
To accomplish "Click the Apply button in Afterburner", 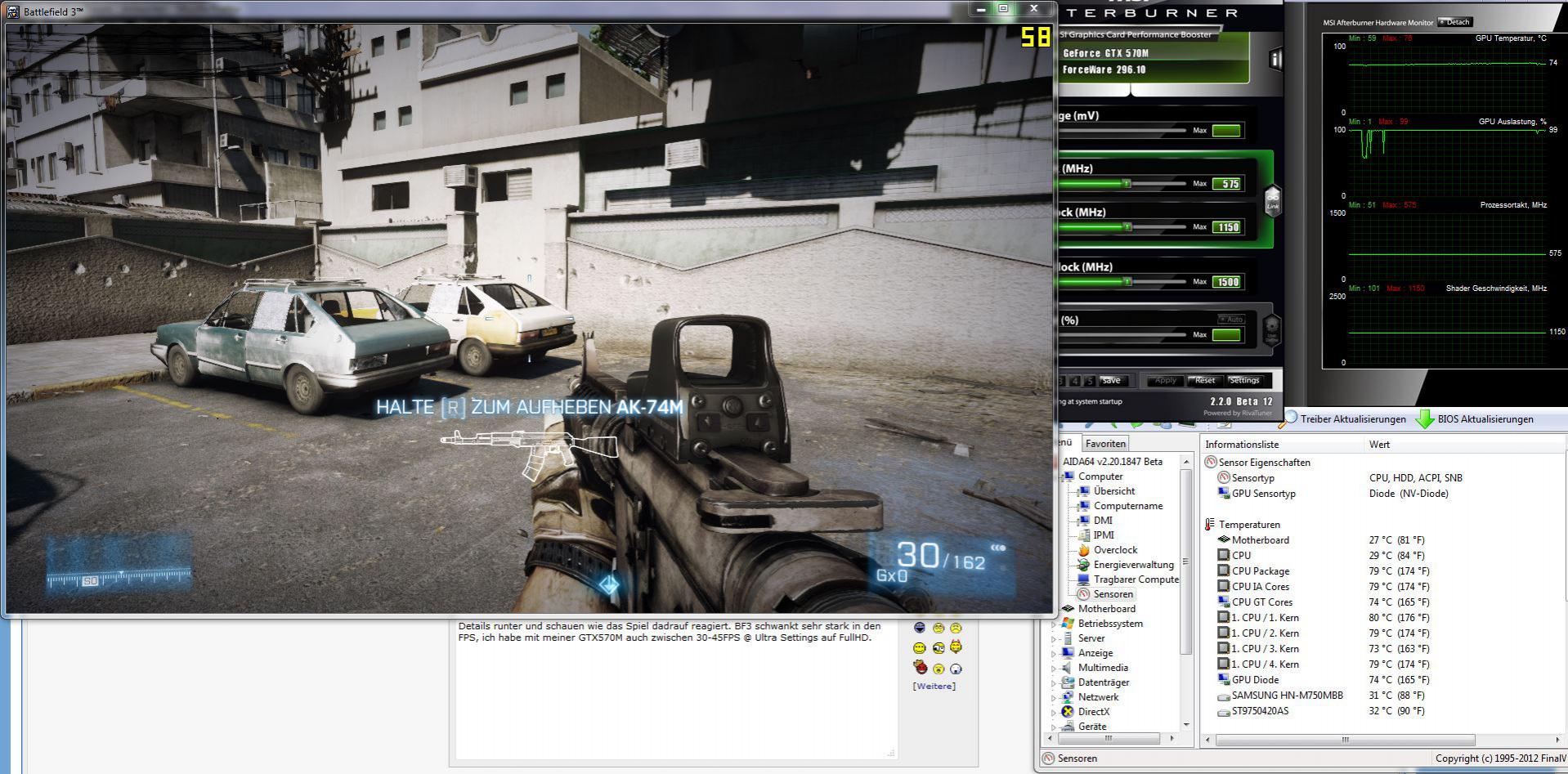I will (1165, 381).
